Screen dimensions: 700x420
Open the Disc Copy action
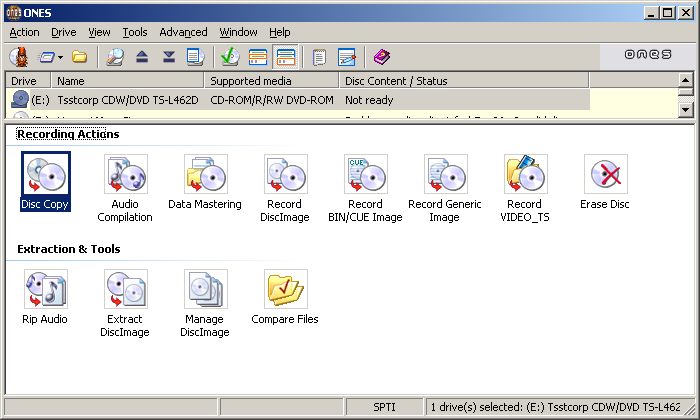45,175
